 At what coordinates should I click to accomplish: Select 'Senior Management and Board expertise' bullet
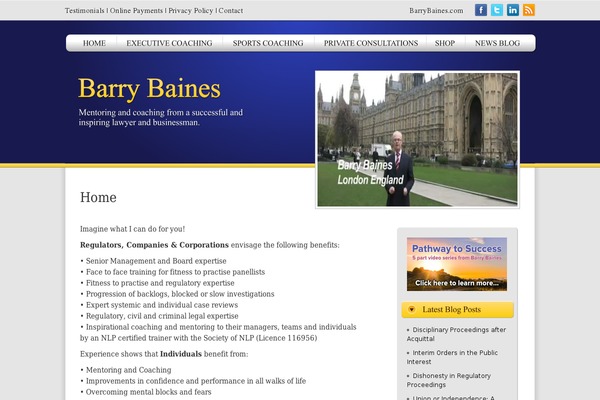pos(153,261)
